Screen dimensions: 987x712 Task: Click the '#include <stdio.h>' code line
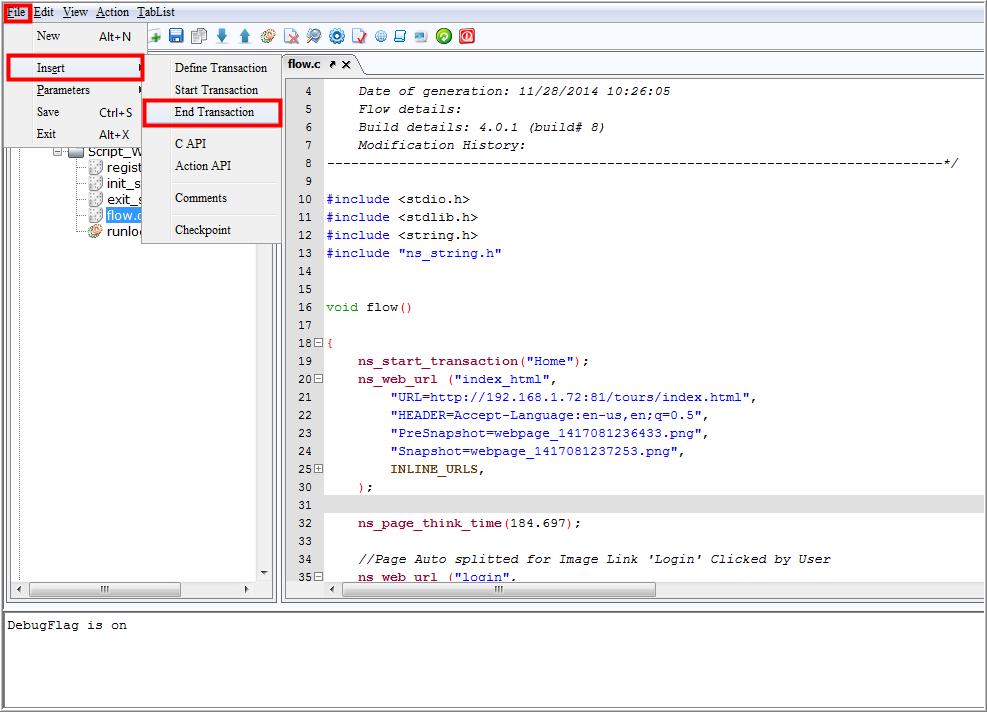pyautogui.click(x=398, y=199)
